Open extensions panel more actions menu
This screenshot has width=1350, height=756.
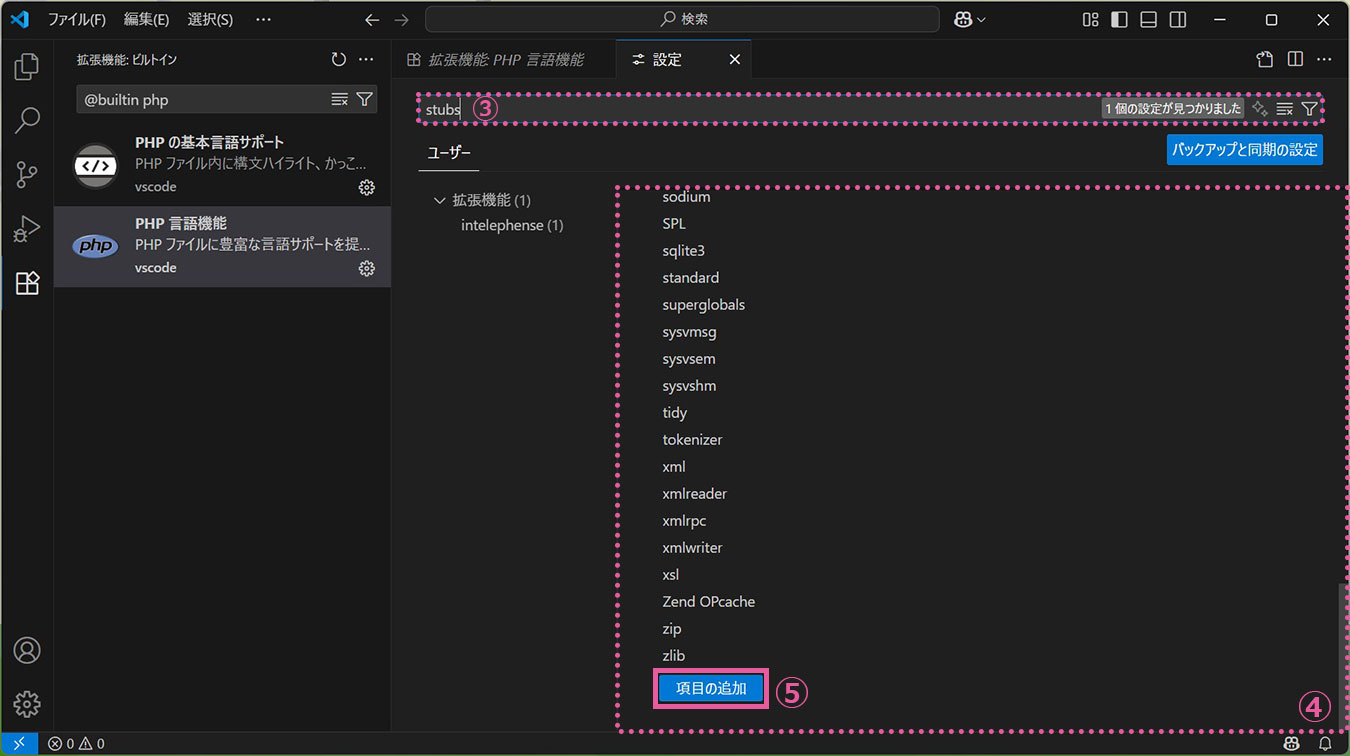point(366,60)
